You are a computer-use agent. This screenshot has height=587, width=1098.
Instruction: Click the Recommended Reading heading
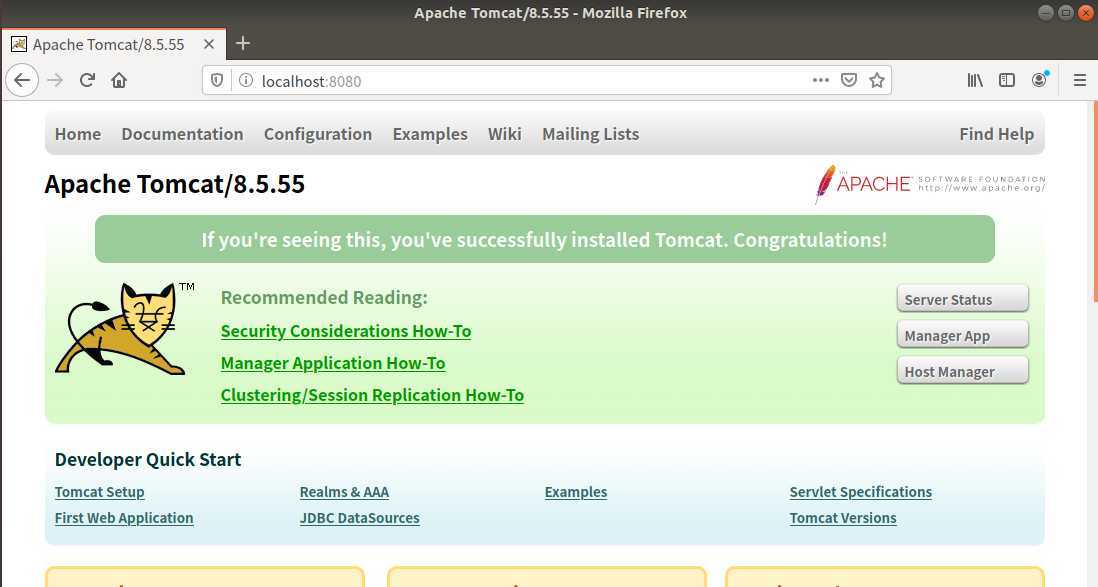[324, 298]
